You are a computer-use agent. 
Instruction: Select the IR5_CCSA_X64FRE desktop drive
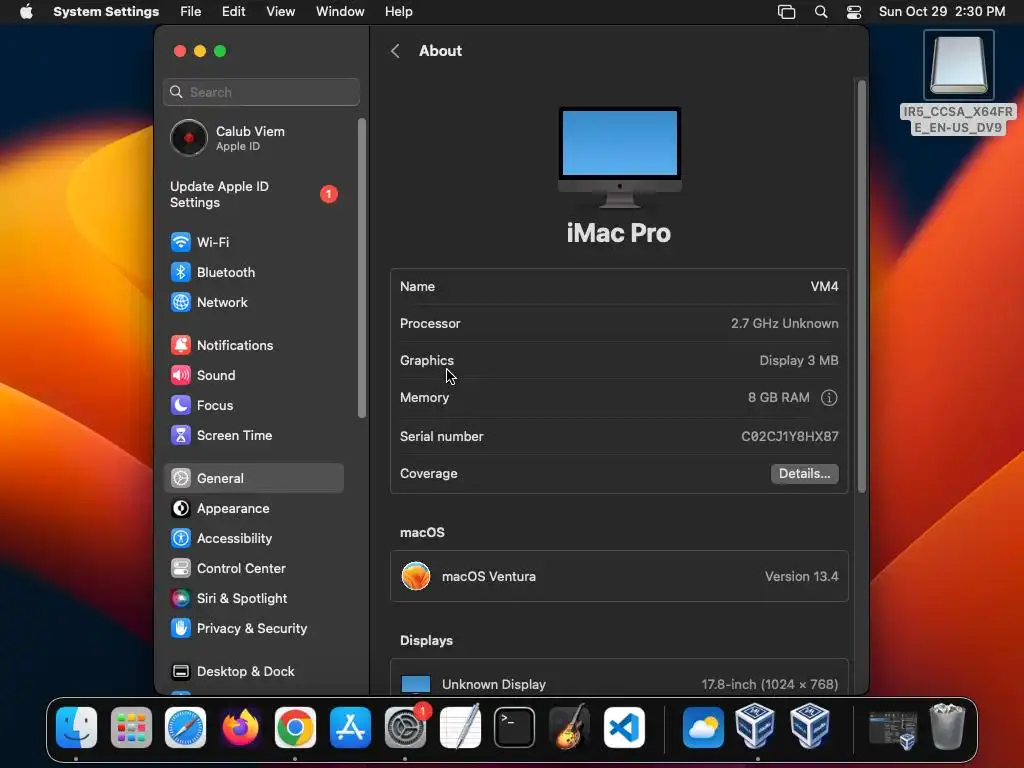tap(958, 83)
